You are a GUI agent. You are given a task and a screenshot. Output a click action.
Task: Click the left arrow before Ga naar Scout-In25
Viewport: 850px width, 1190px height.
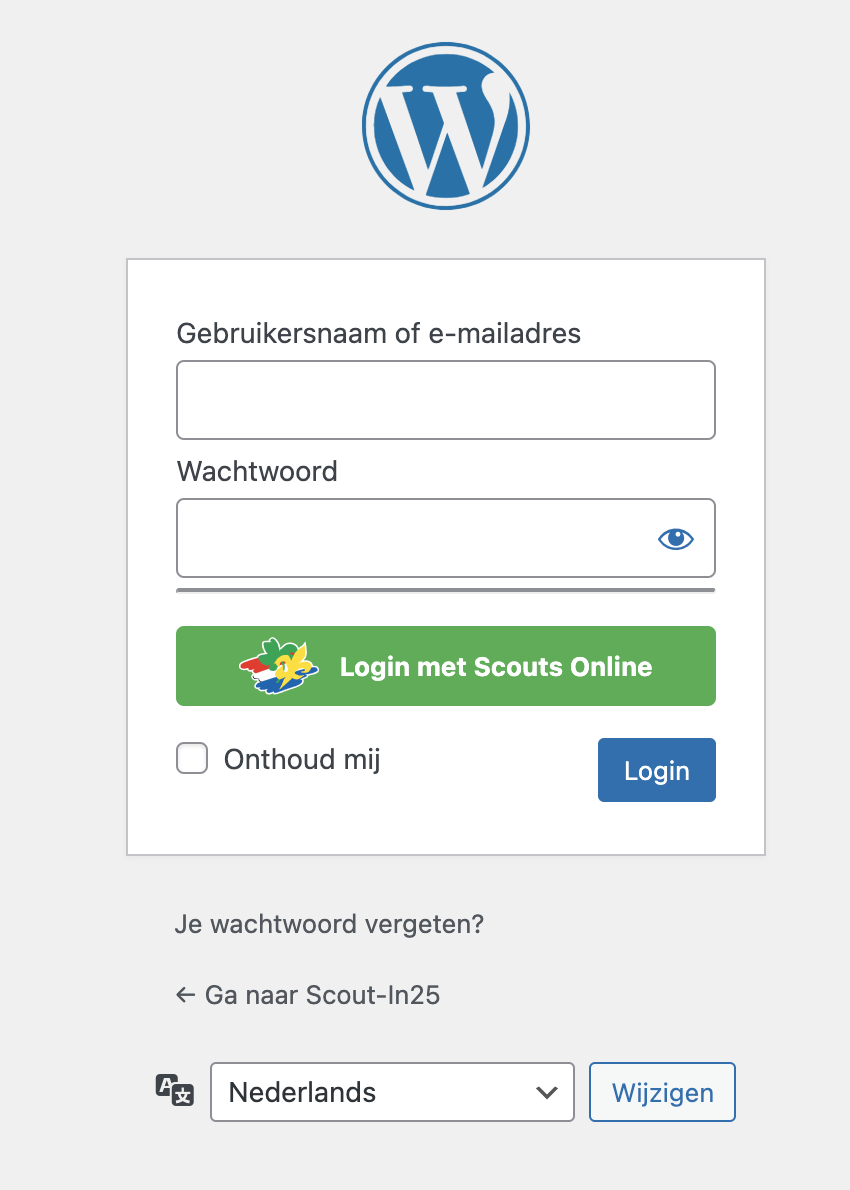click(185, 995)
